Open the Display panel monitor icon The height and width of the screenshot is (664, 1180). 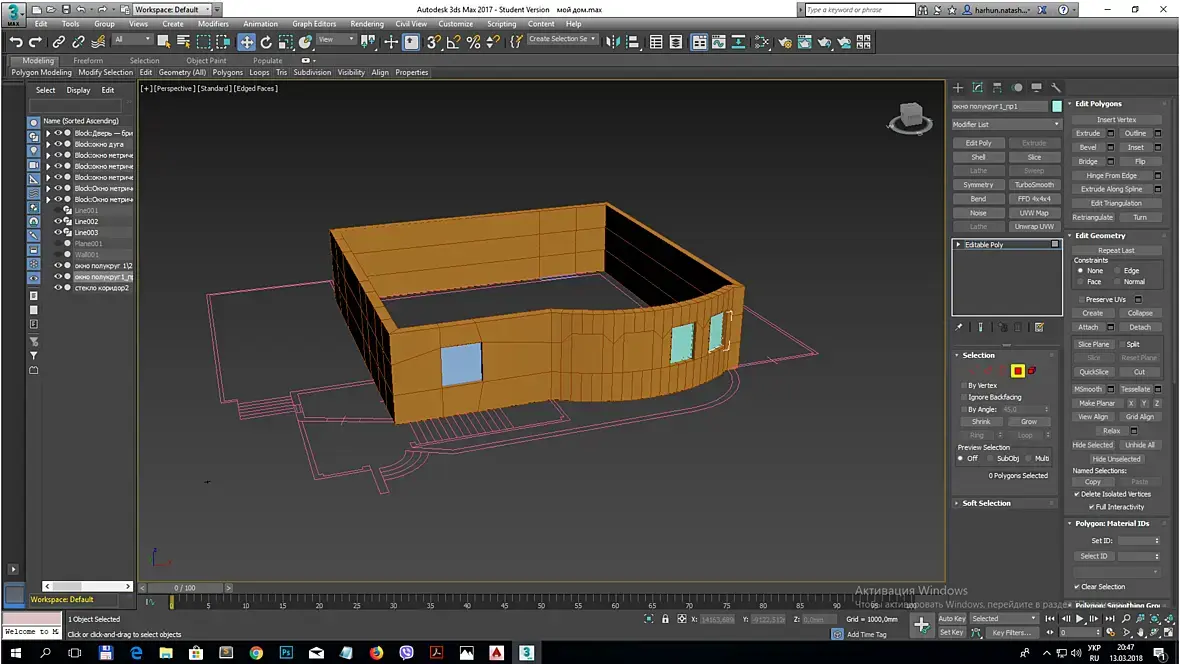click(1037, 88)
